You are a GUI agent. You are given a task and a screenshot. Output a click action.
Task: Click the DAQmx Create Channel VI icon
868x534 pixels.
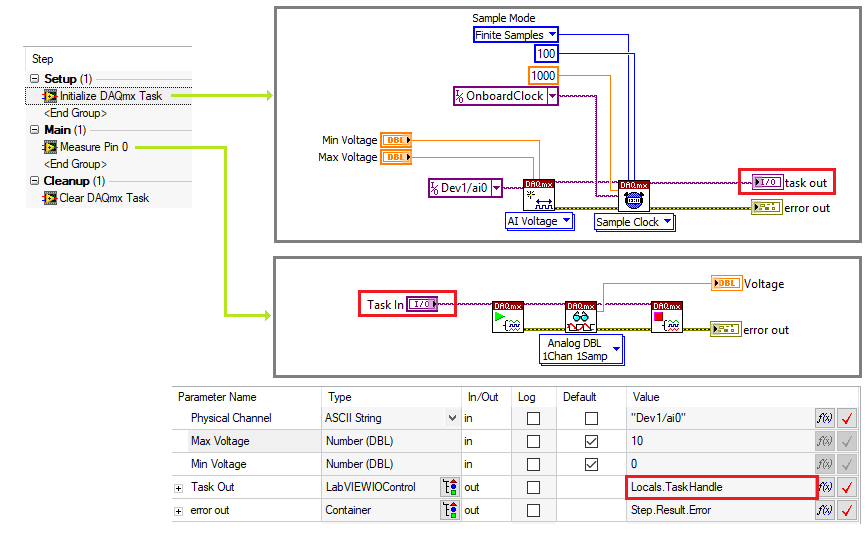[538, 194]
